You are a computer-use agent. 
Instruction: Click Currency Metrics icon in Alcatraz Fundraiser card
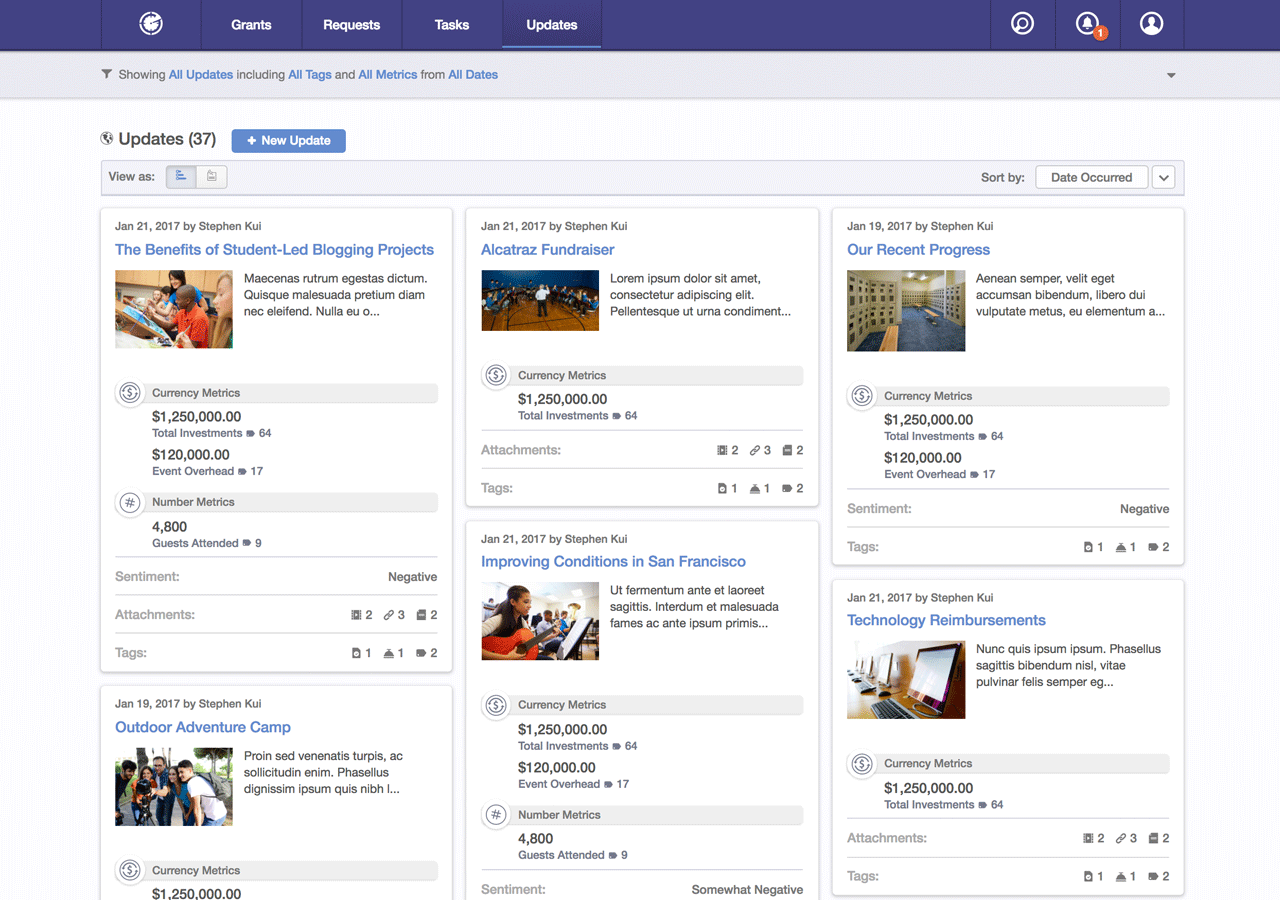(x=496, y=375)
